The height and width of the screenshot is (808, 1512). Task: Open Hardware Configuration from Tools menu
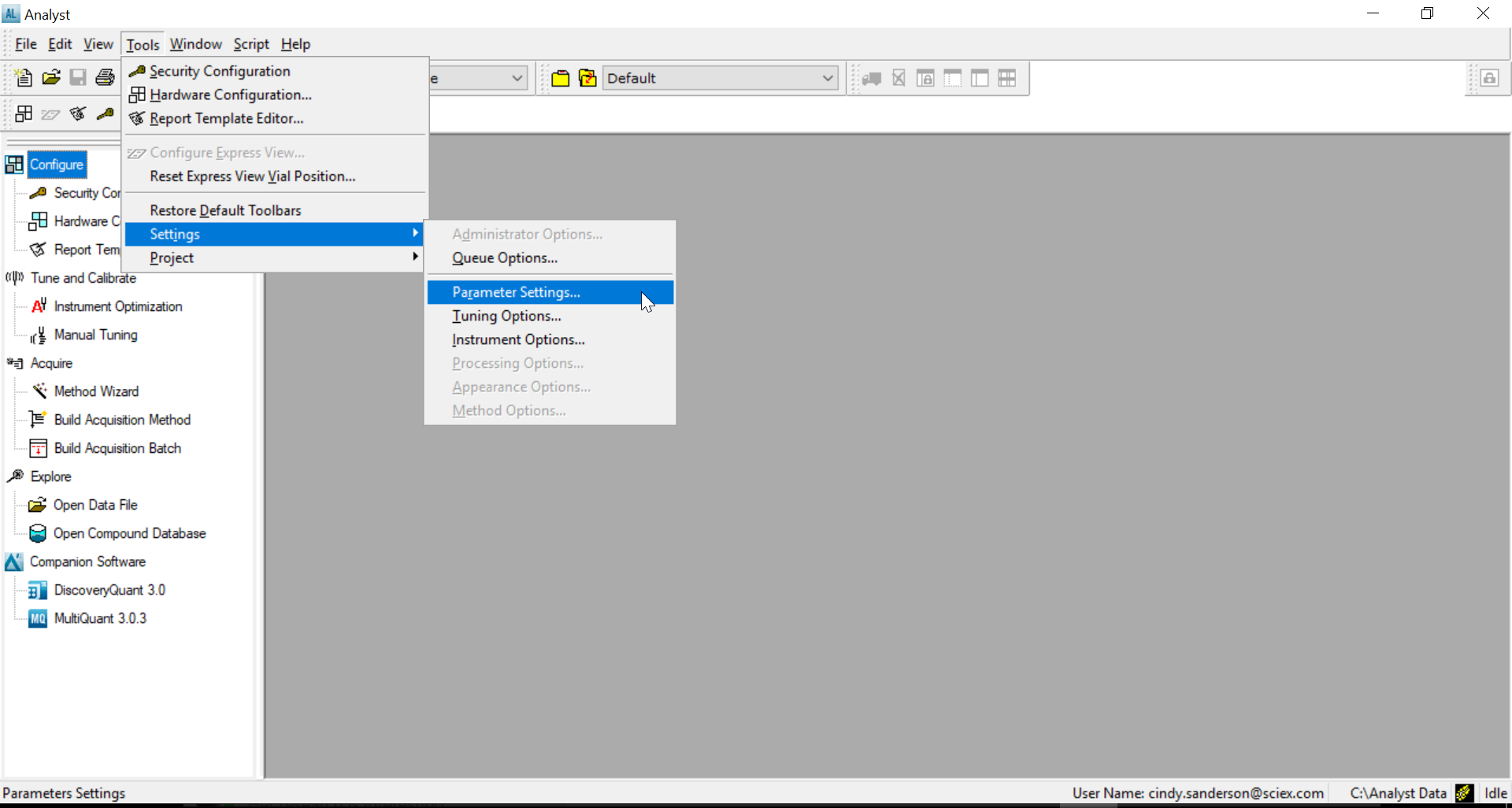(230, 95)
